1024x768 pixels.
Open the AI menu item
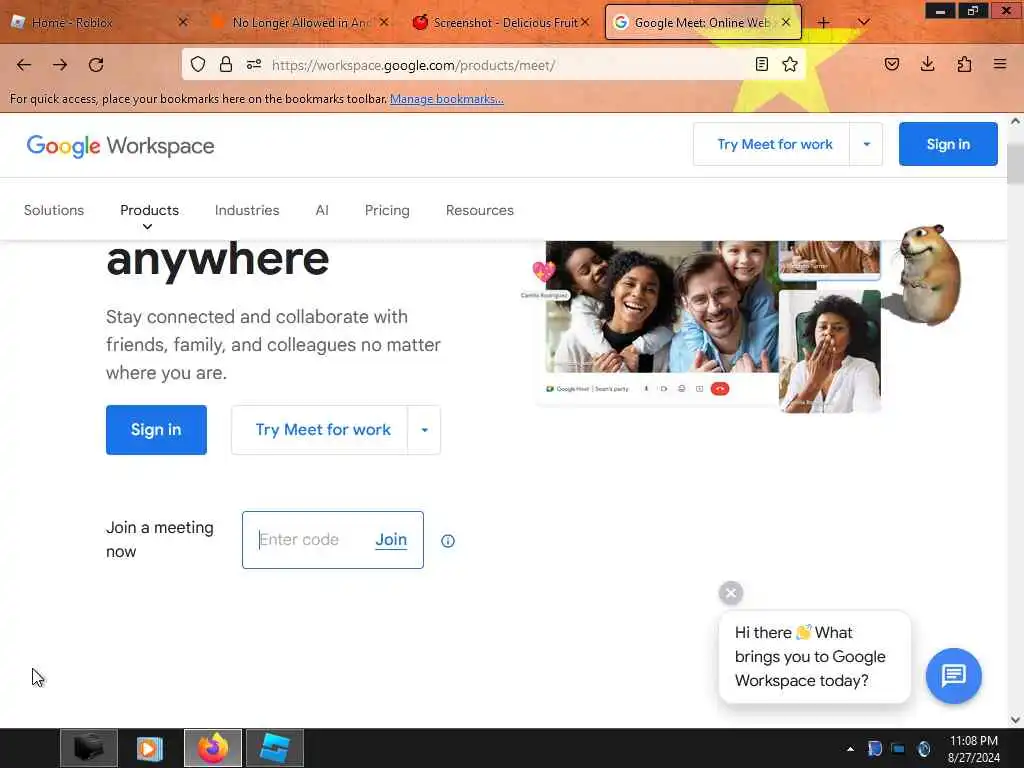pos(322,210)
